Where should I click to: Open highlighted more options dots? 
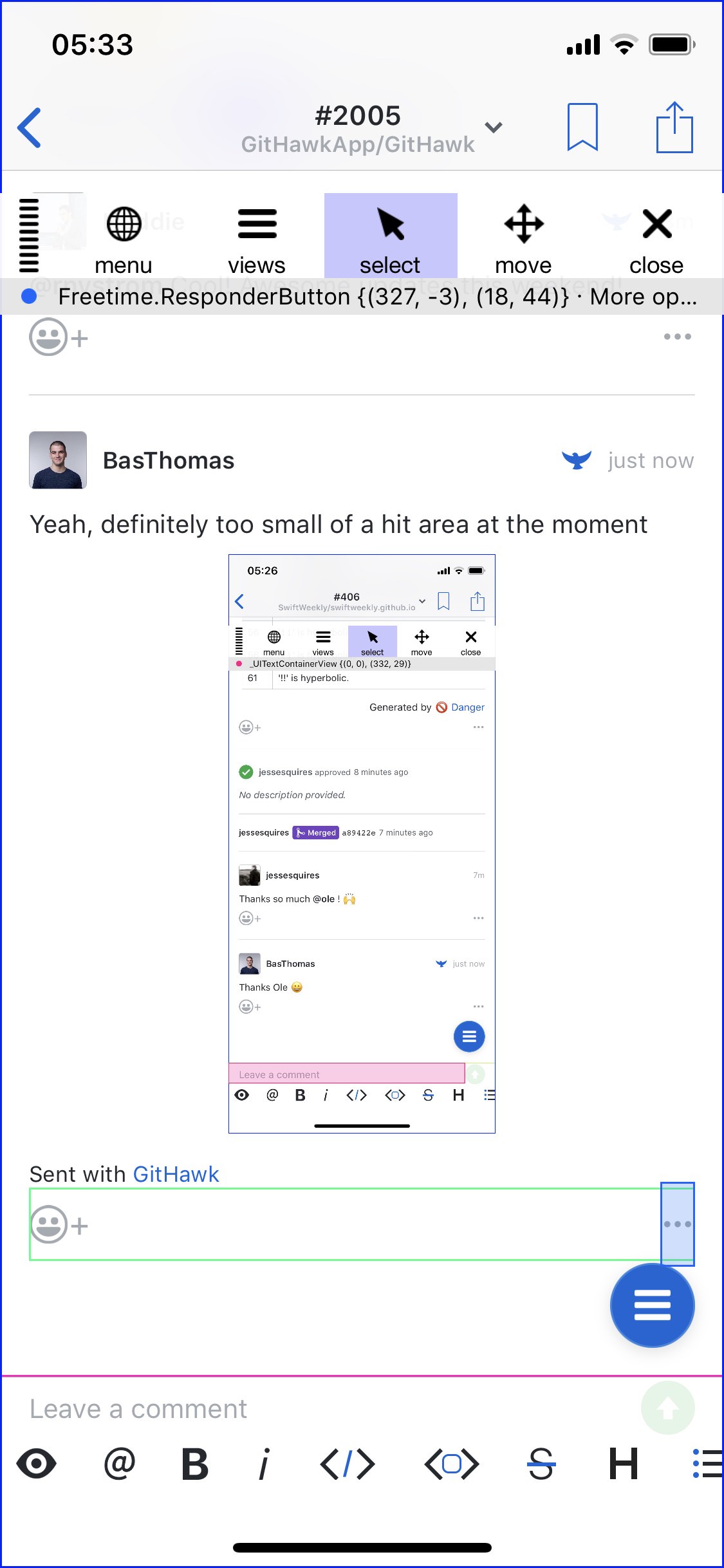(678, 1224)
